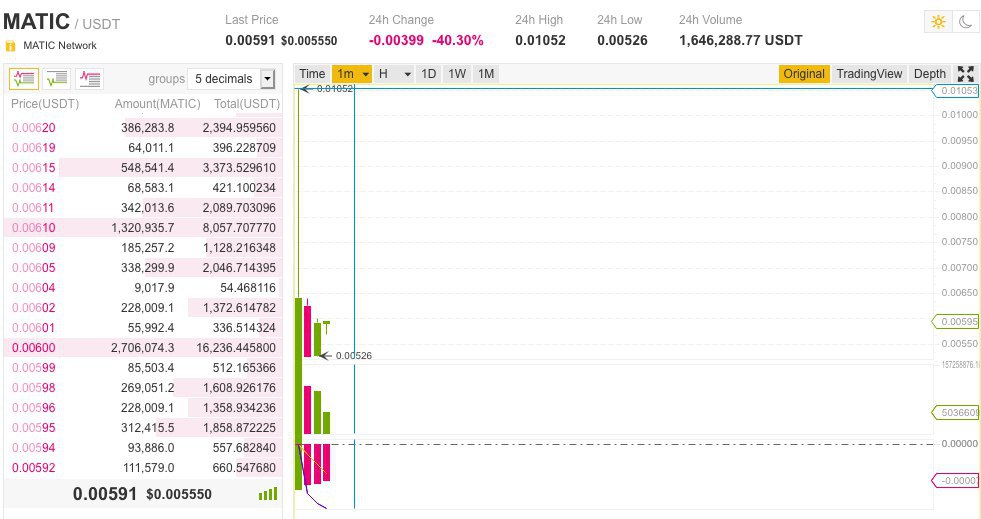Switch to the Depth chart
Viewport: 981px width, 519px height.
930,74
